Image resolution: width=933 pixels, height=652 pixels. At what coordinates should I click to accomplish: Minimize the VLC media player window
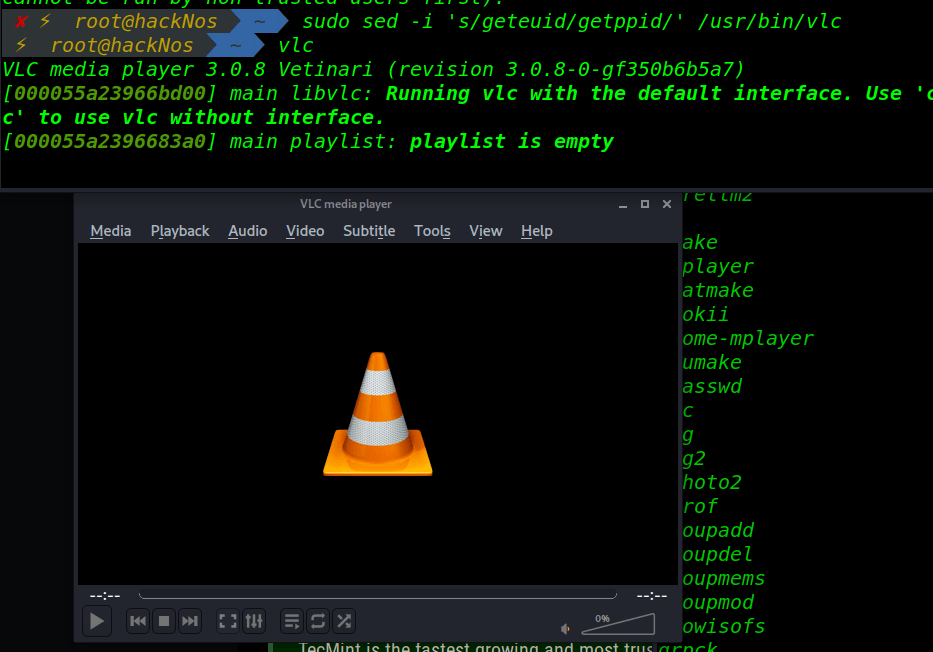(x=623, y=205)
